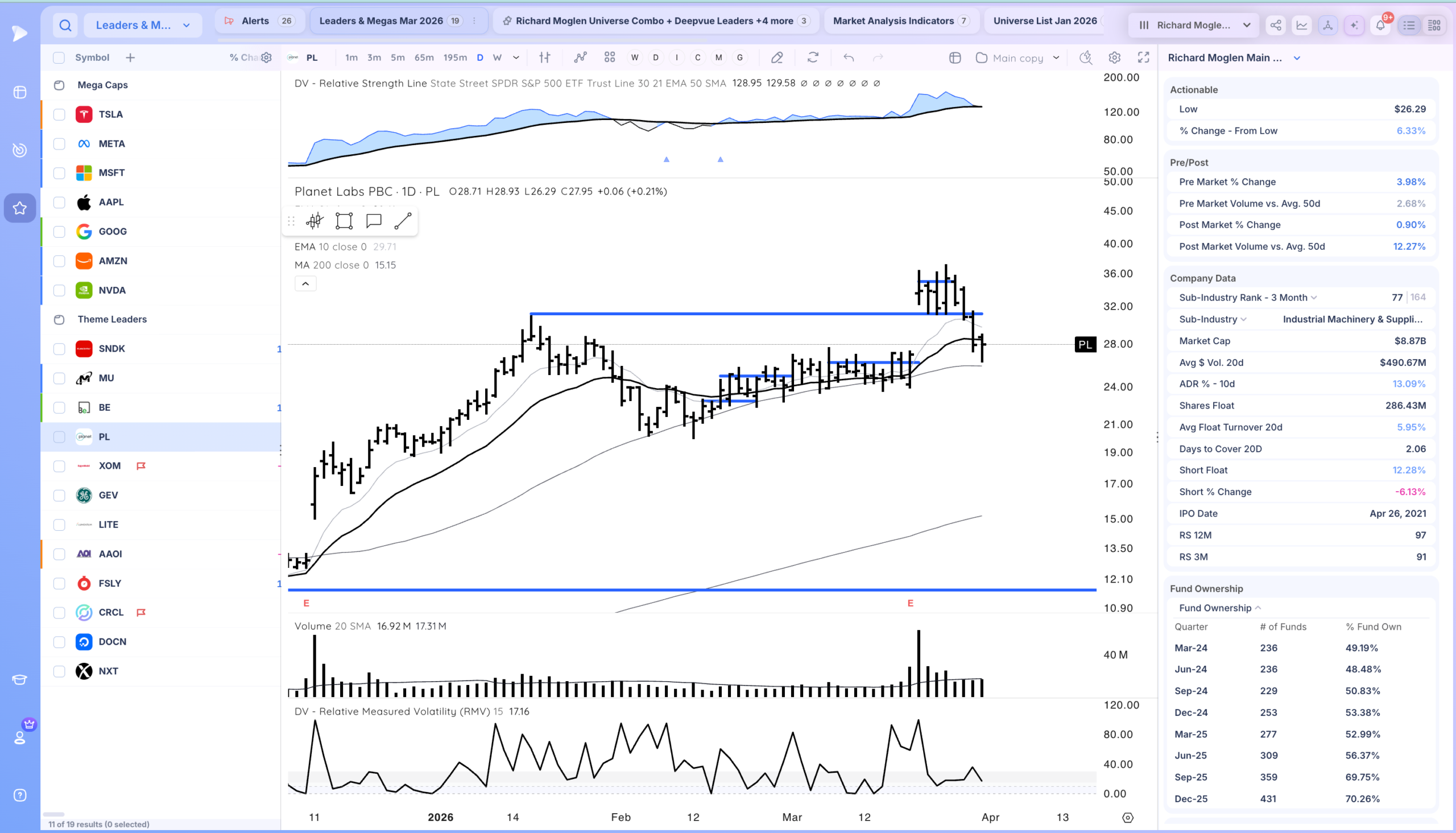Check the NVDA row checkbox
Viewport: 1456px width, 833px height.
pos(59,290)
